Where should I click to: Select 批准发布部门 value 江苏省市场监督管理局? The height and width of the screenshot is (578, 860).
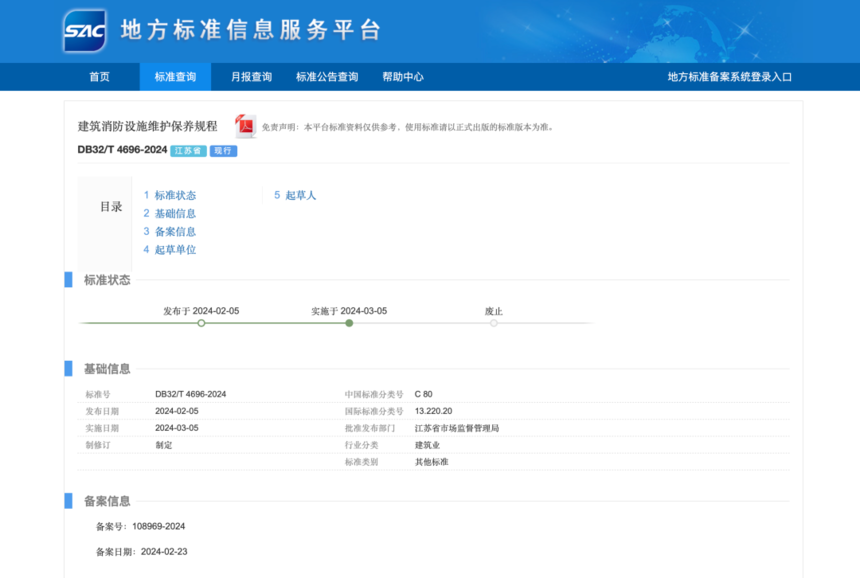click(457, 428)
